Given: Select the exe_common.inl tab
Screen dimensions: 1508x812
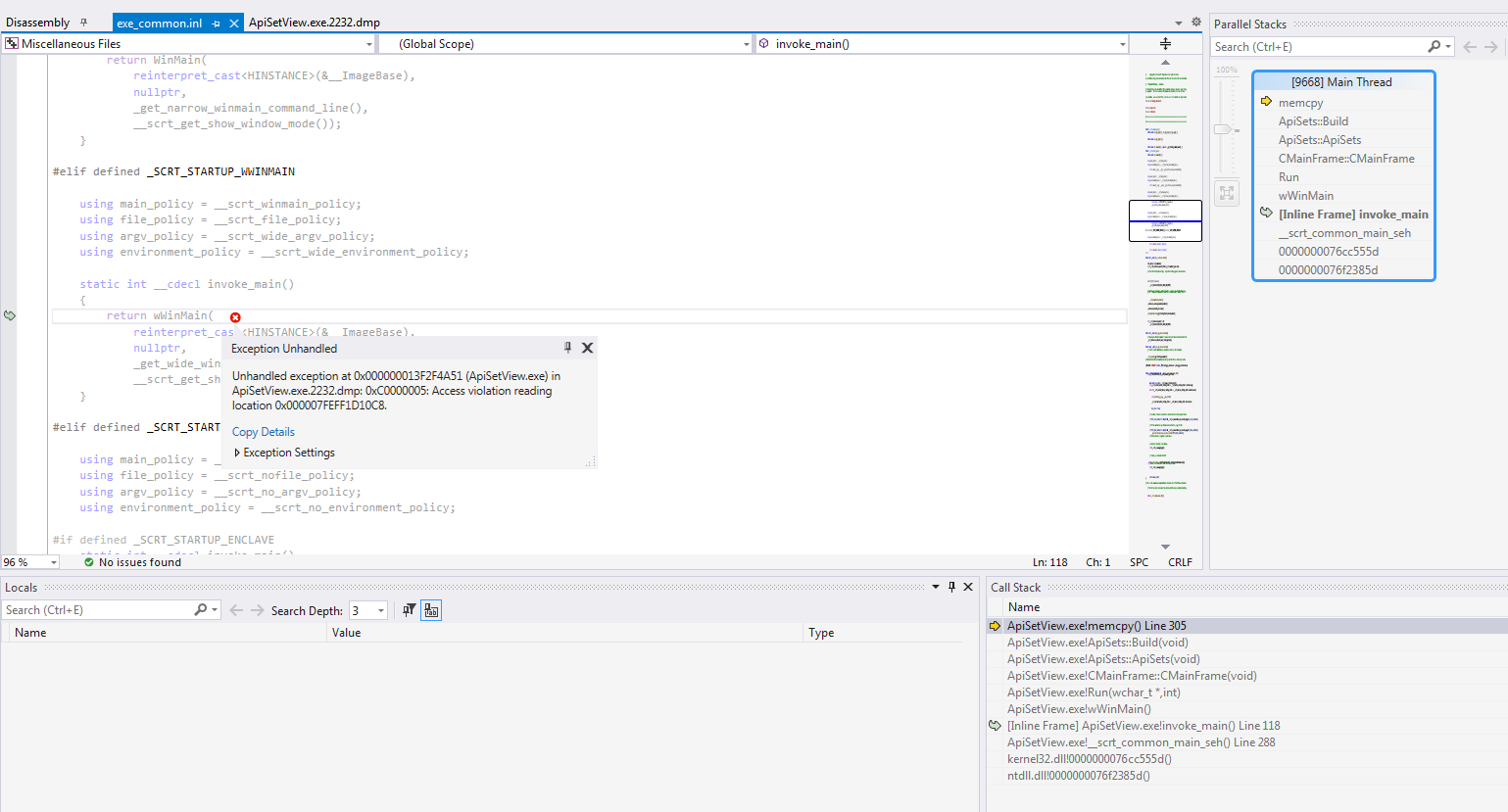Looking at the screenshot, I should point(159,23).
